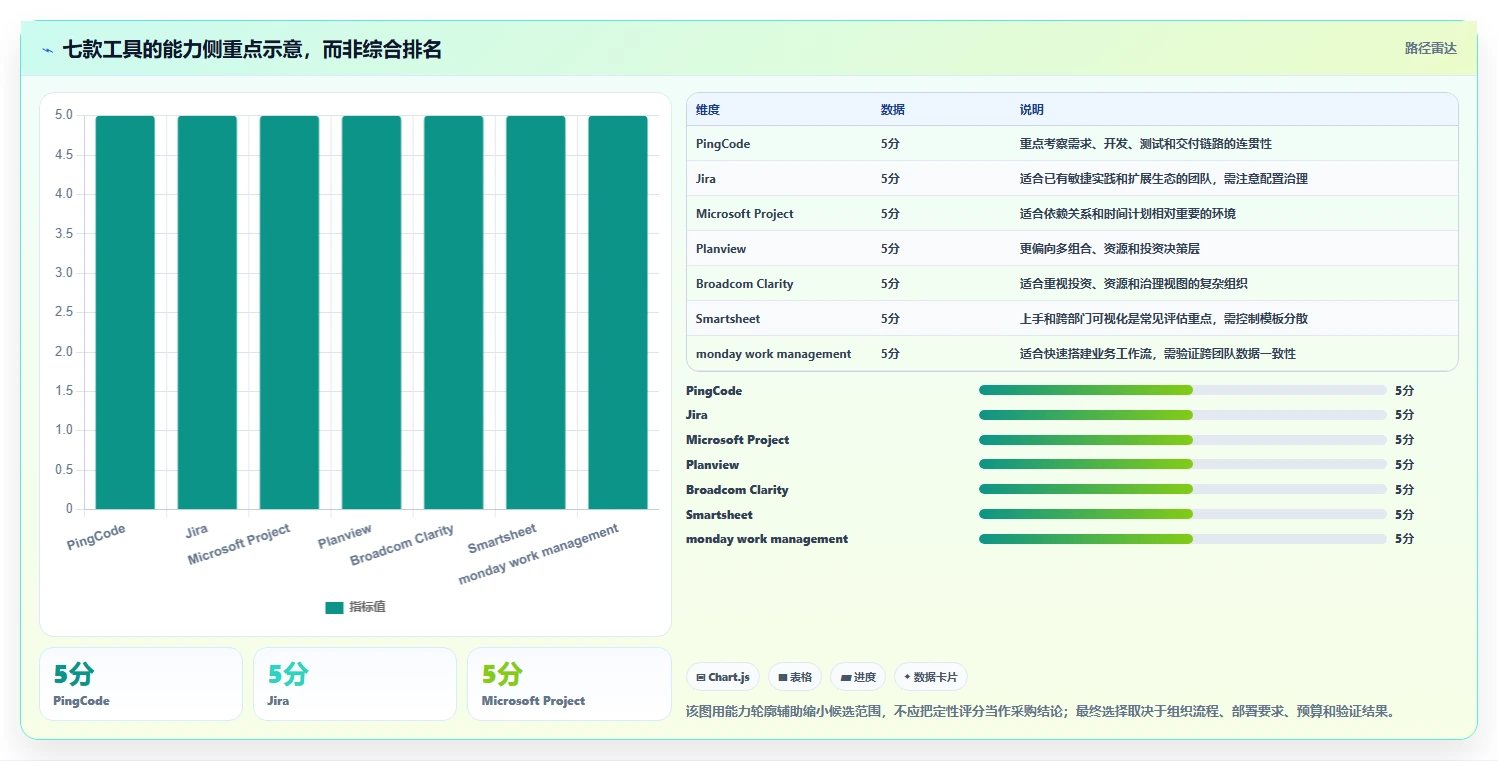1498x761 pixels.
Task: Click the PingCode progress bar
Action: coord(1182,390)
